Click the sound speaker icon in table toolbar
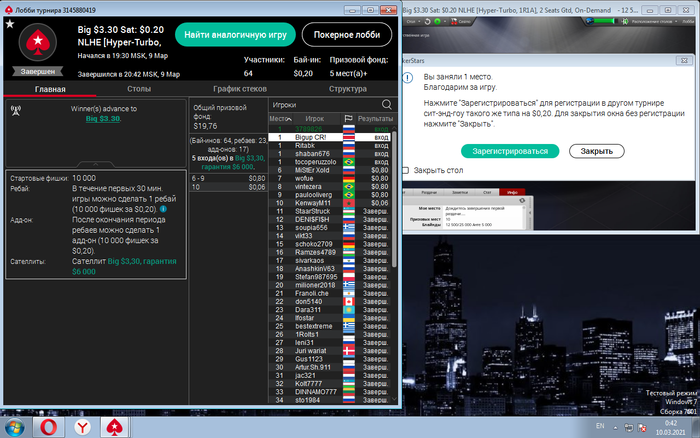Viewport: 700px width, 438px height. click(x=625, y=21)
